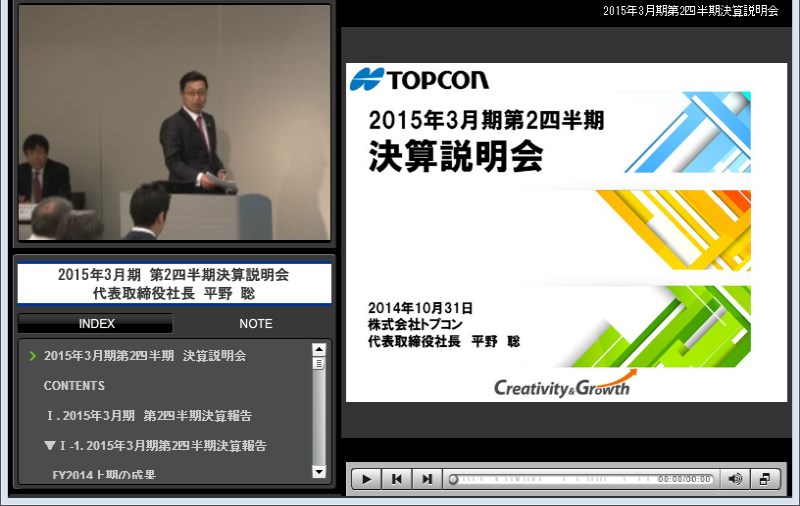Screen dimensions: 800x506
Task: Open Ⅰ. 2015年3月期 第2四半期決算報告 entry
Action: pyautogui.click(x=149, y=416)
